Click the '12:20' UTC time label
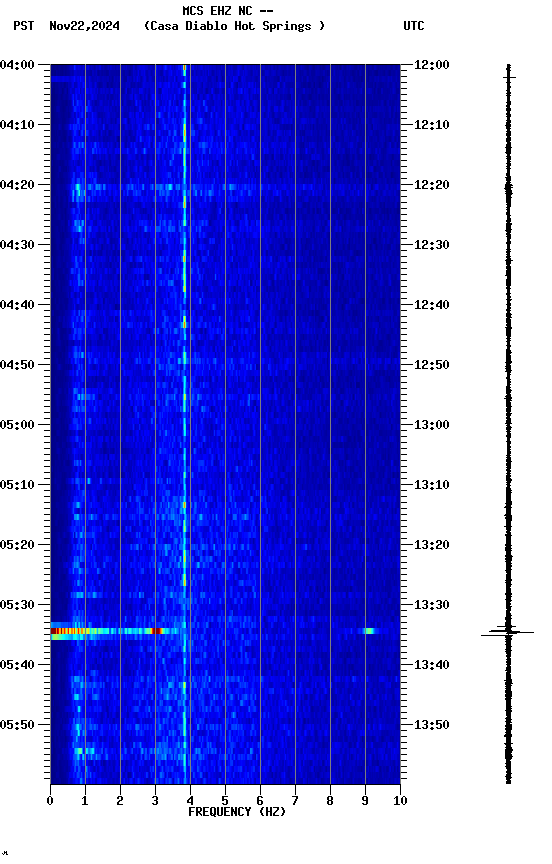The width and height of the screenshot is (552, 864). click(x=432, y=185)
